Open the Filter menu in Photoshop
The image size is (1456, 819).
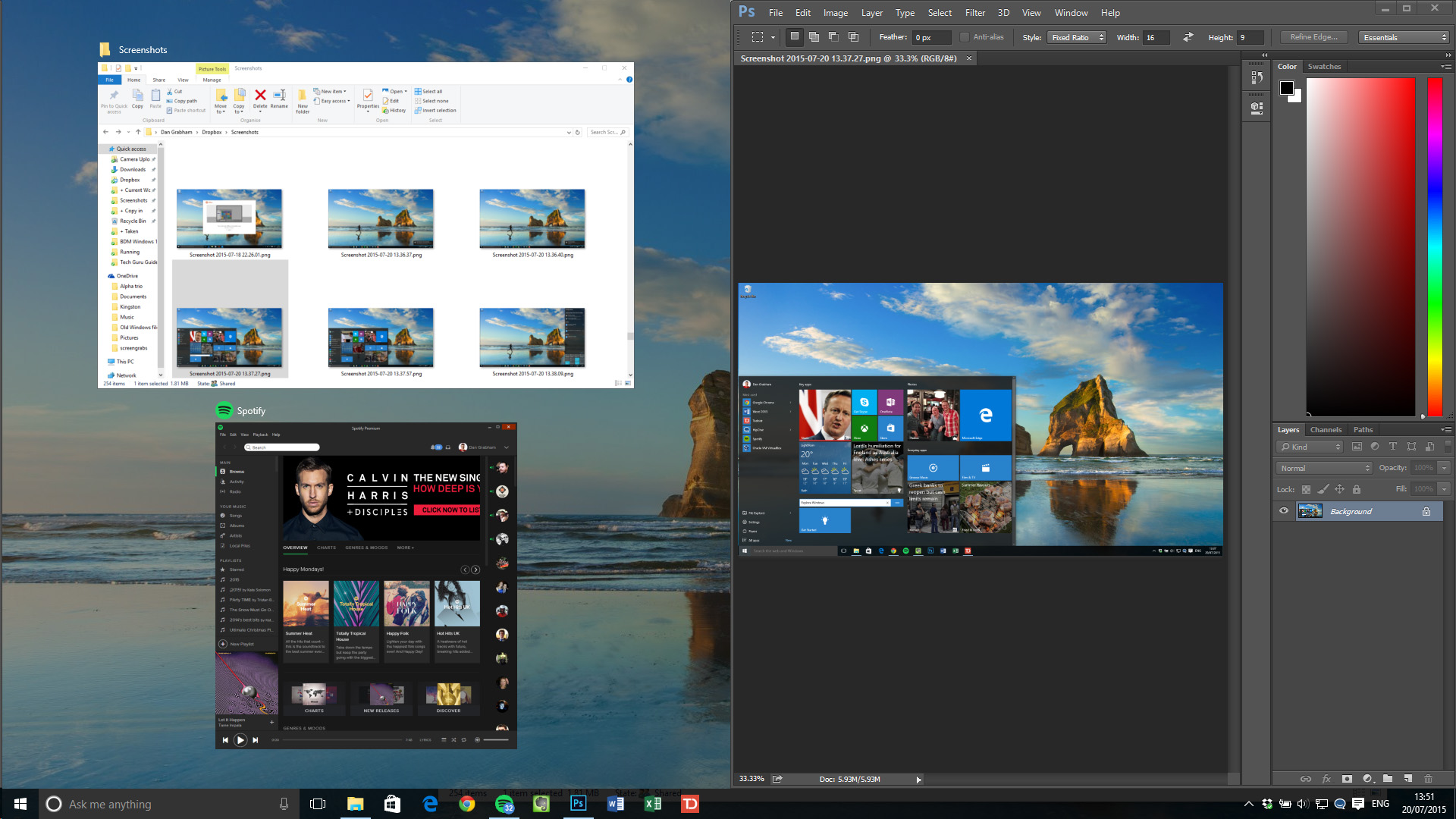974,12
